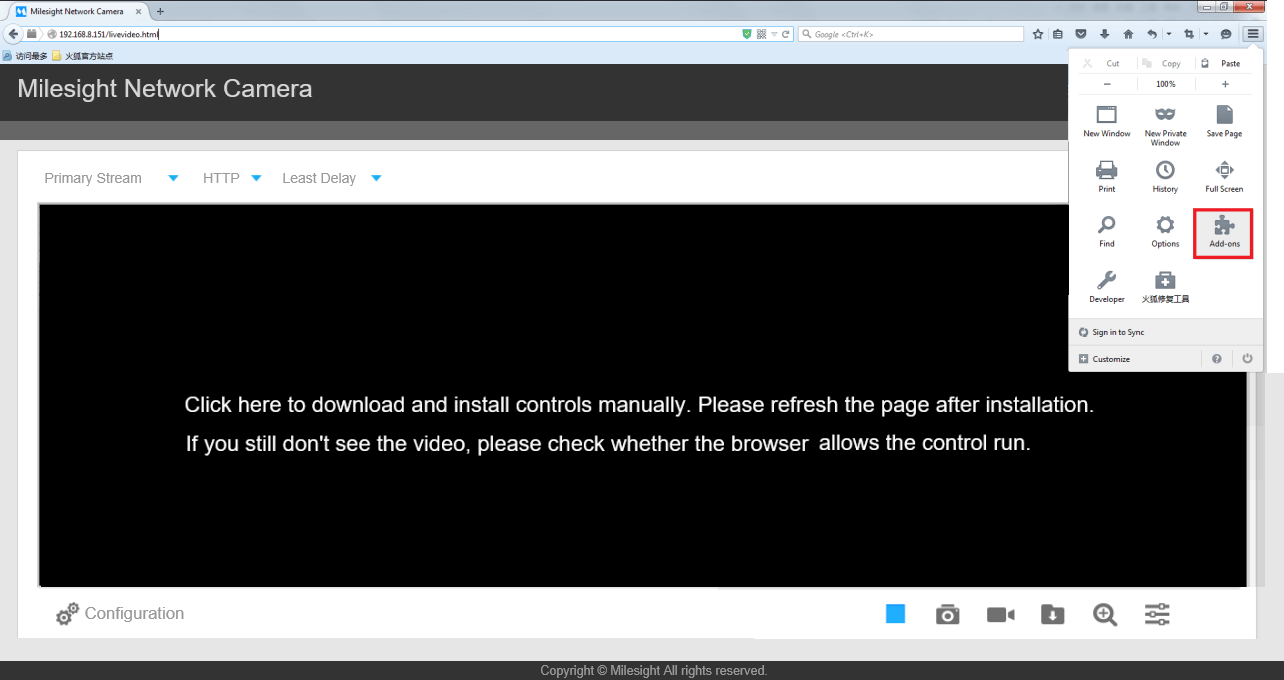
Task: Click the browser Back arrow
Action: tap(13, 34)
